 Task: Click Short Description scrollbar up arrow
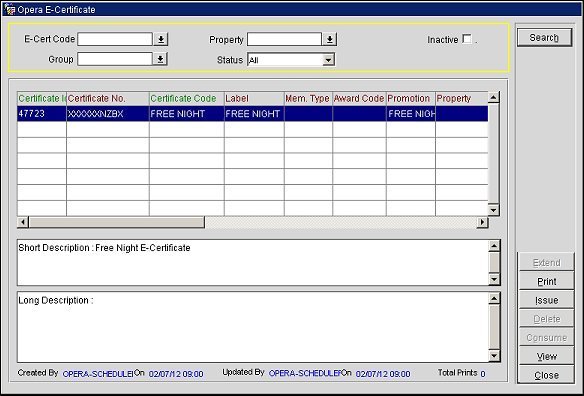(x=494, y=245)
